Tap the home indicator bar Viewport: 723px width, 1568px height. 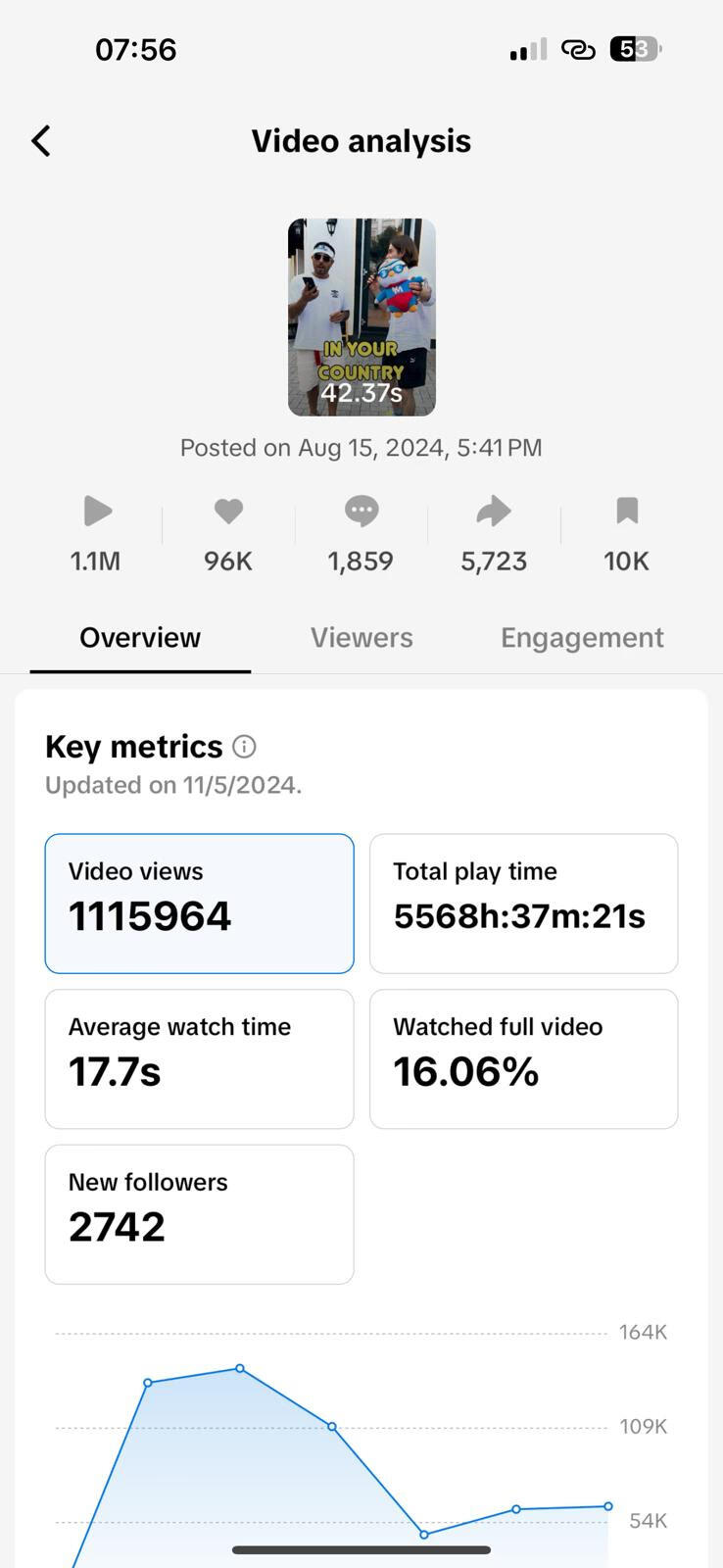click(361, 1550)
